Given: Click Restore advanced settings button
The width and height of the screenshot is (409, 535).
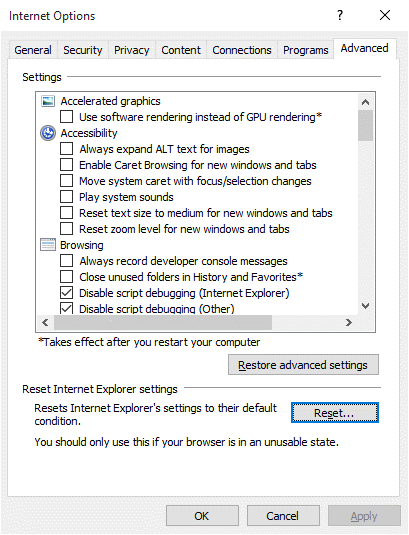Looking at the screenshot, I should tap(303, 365).
